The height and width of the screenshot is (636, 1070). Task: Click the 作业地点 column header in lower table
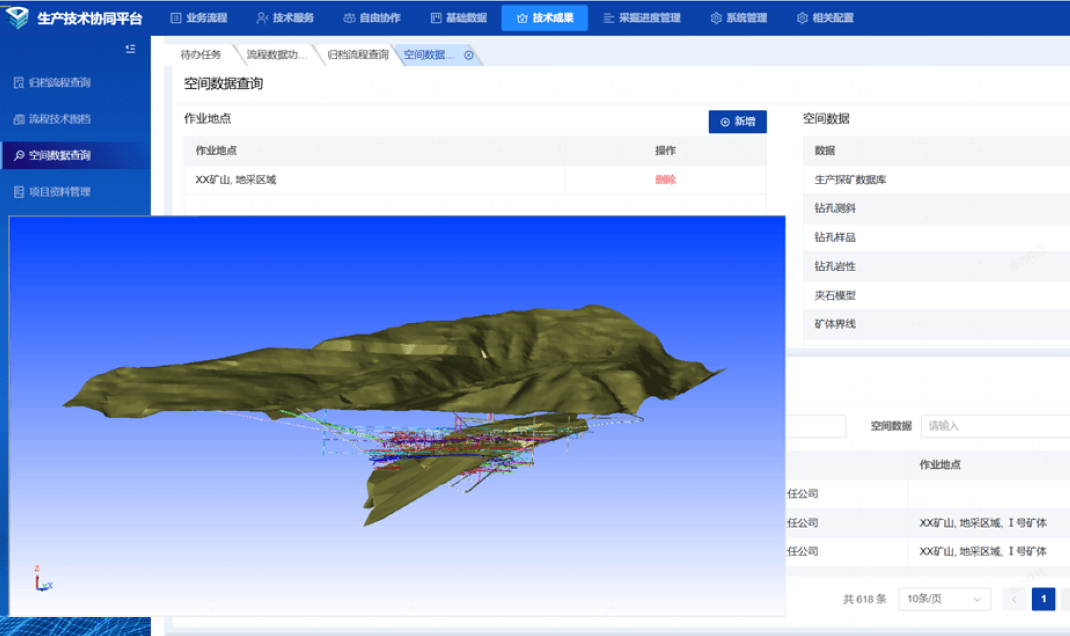click(x=940, y=465)
